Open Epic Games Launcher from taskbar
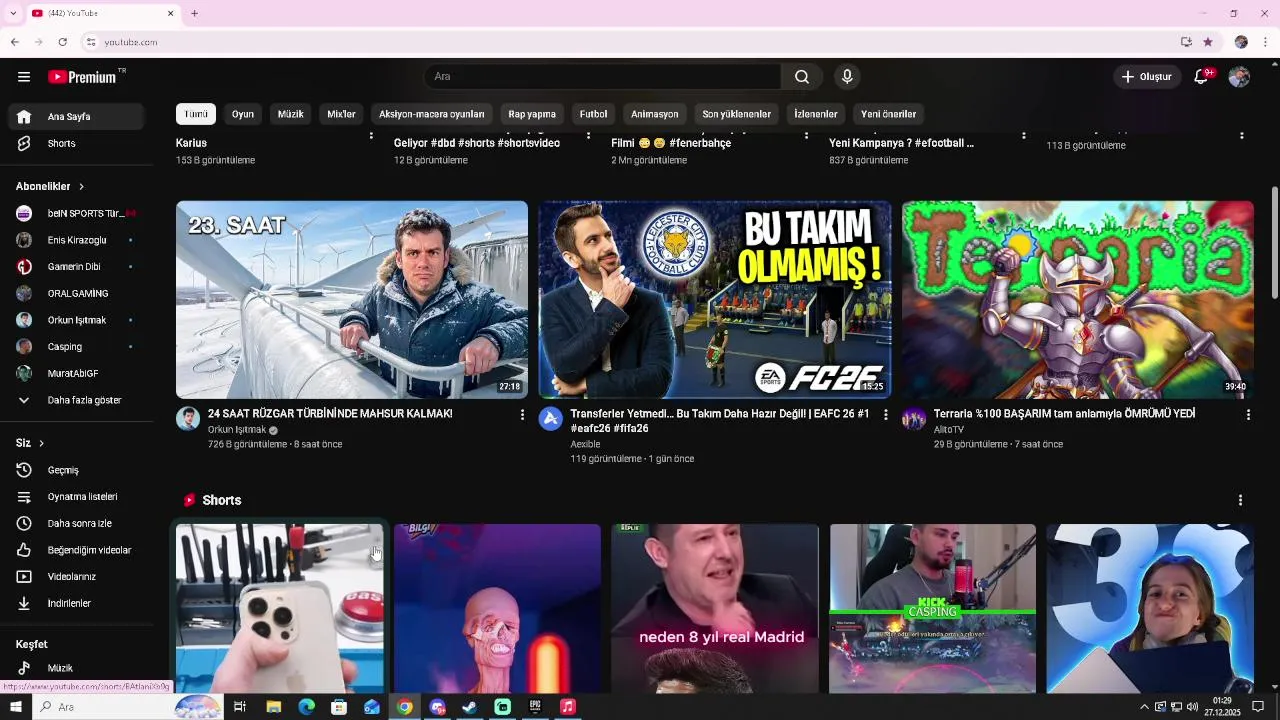Viewport: 1280px width, 720px height. (x=535, y=707)
